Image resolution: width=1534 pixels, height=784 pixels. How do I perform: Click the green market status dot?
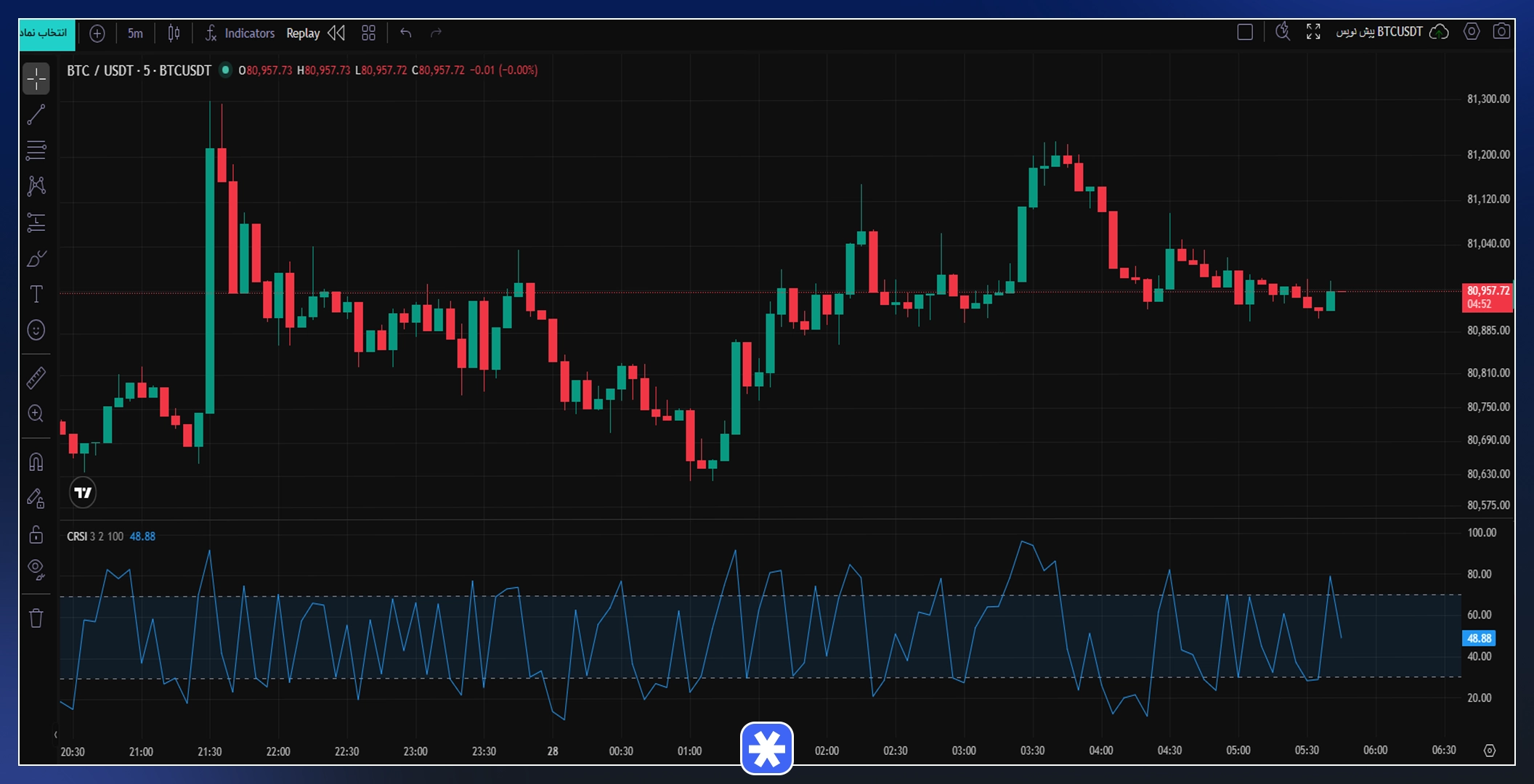225,70
